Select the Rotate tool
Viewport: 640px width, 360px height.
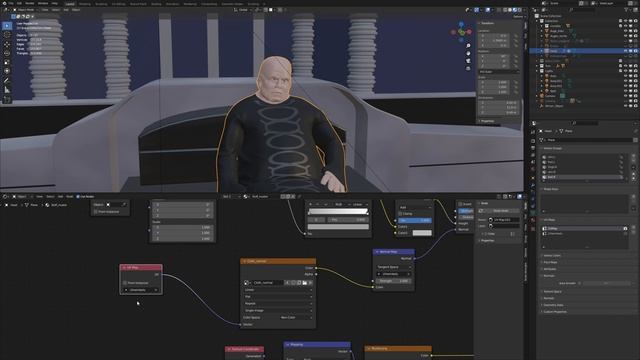[x=7, y=53]
